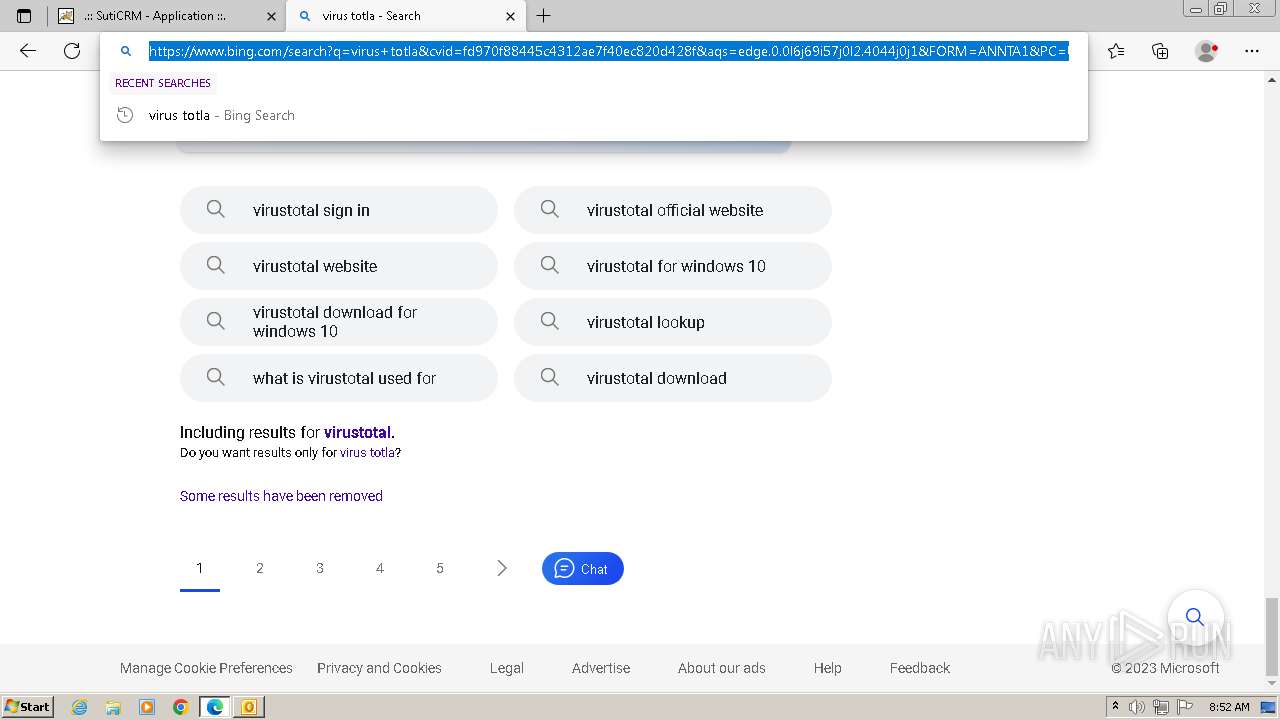Close the SutiCRM Application tab

272,16
